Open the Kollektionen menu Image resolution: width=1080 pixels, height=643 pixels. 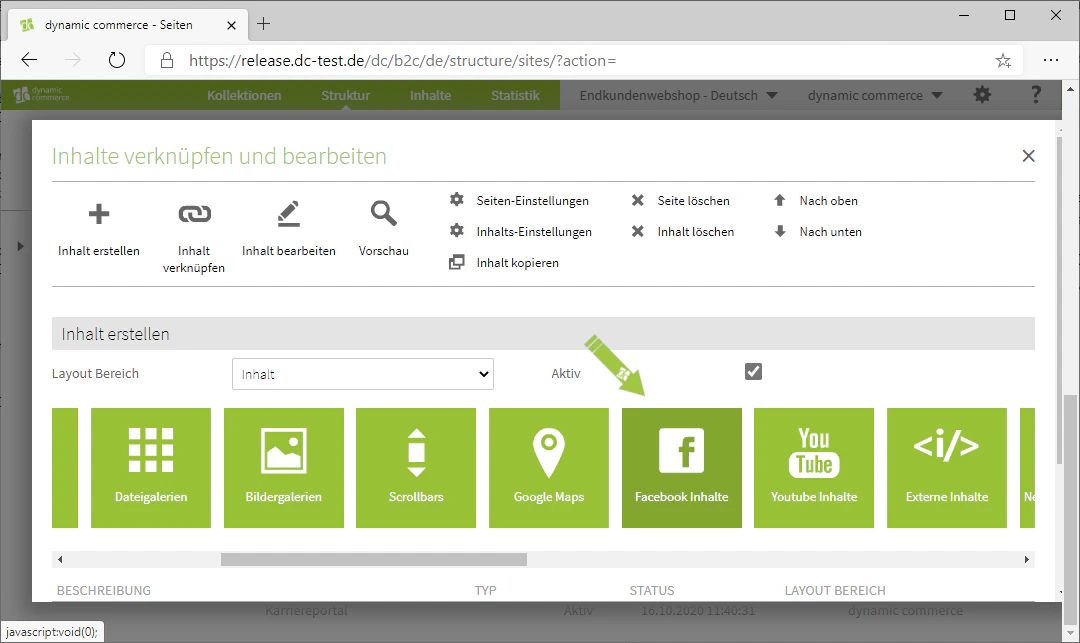tap(244, 95)
